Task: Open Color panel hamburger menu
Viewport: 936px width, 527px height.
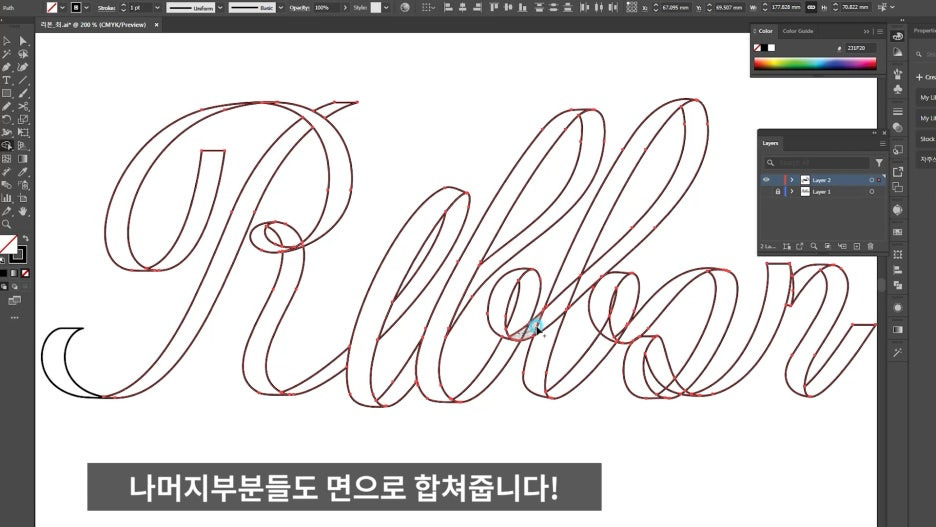Action: pyautogui.click(x=880, y=32)
